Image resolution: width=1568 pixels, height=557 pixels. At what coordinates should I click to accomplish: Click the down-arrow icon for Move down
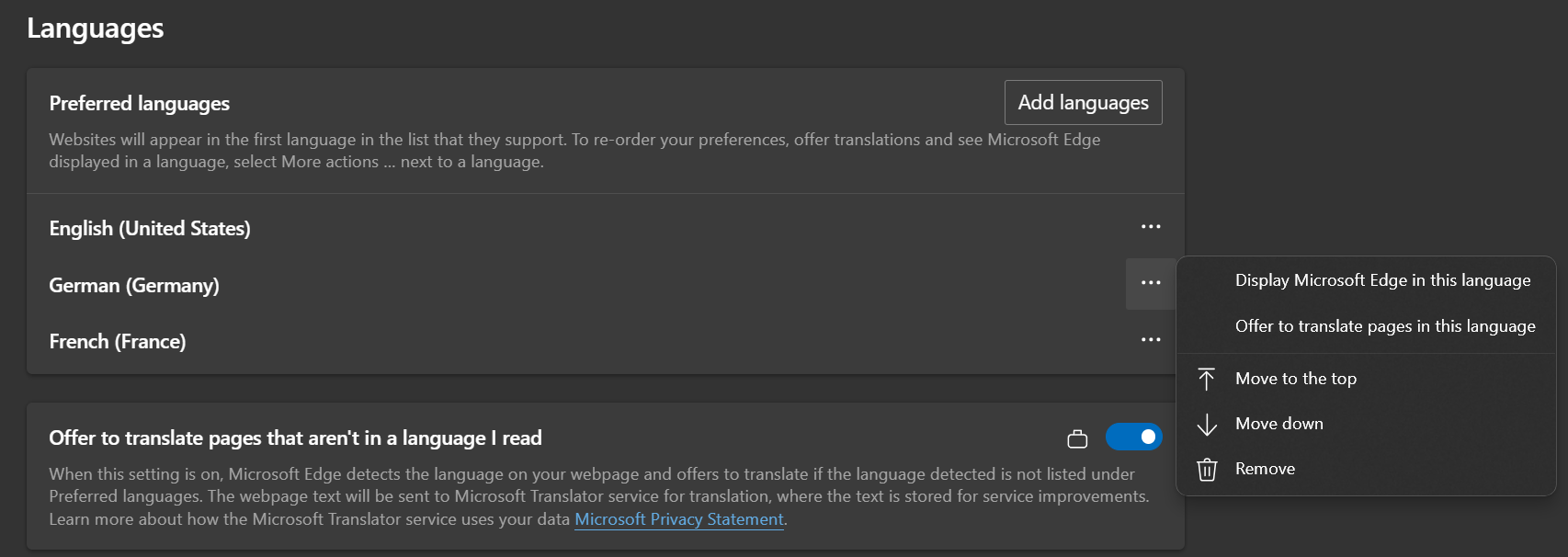(x=1207, y=424)
